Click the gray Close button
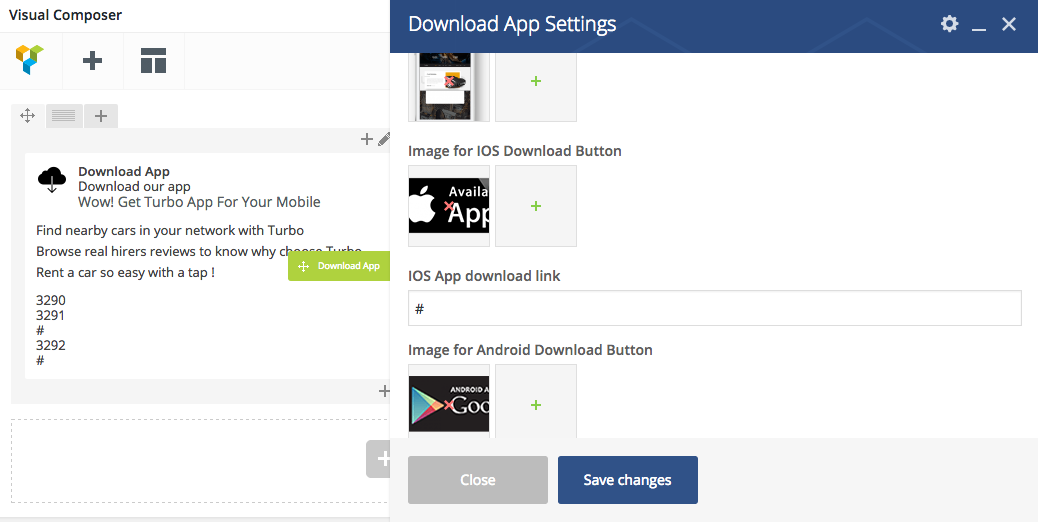This screenshot has width=1038, height=522. click(x=478, y=480)
